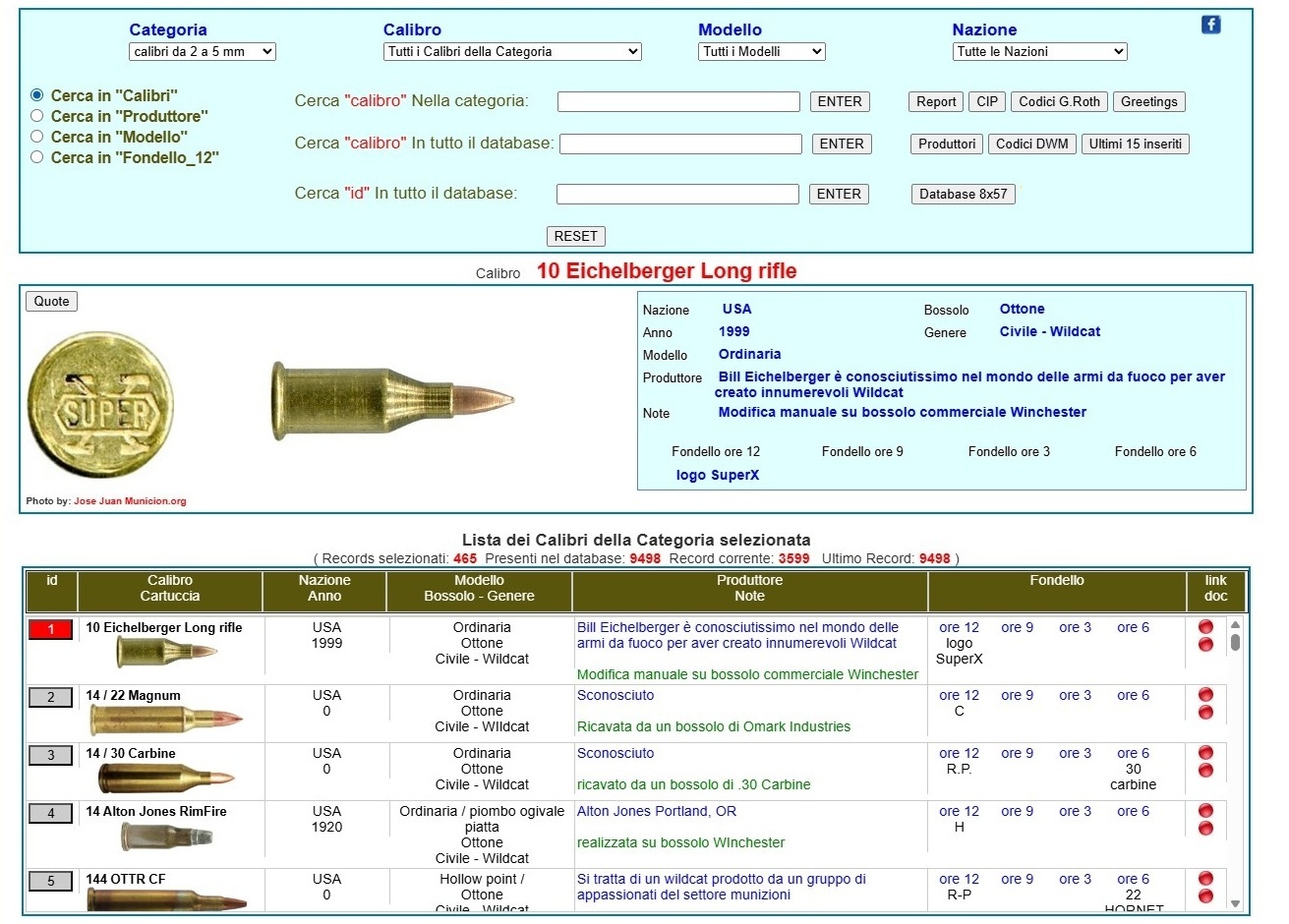Select Cerca in "Calibri" radio button
This screenshot has width=1289, height=924.
(37, 95)
